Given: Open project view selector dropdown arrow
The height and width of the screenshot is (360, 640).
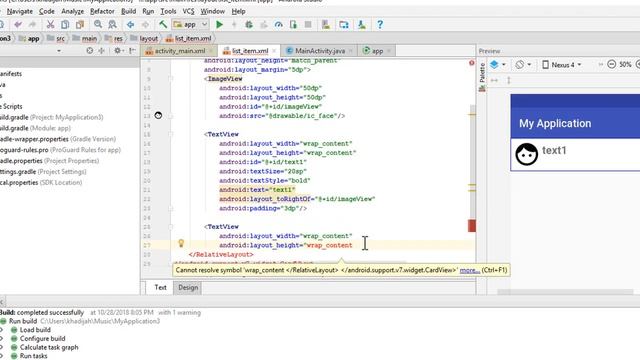Looking at the screenshot, I should point(59,51).
